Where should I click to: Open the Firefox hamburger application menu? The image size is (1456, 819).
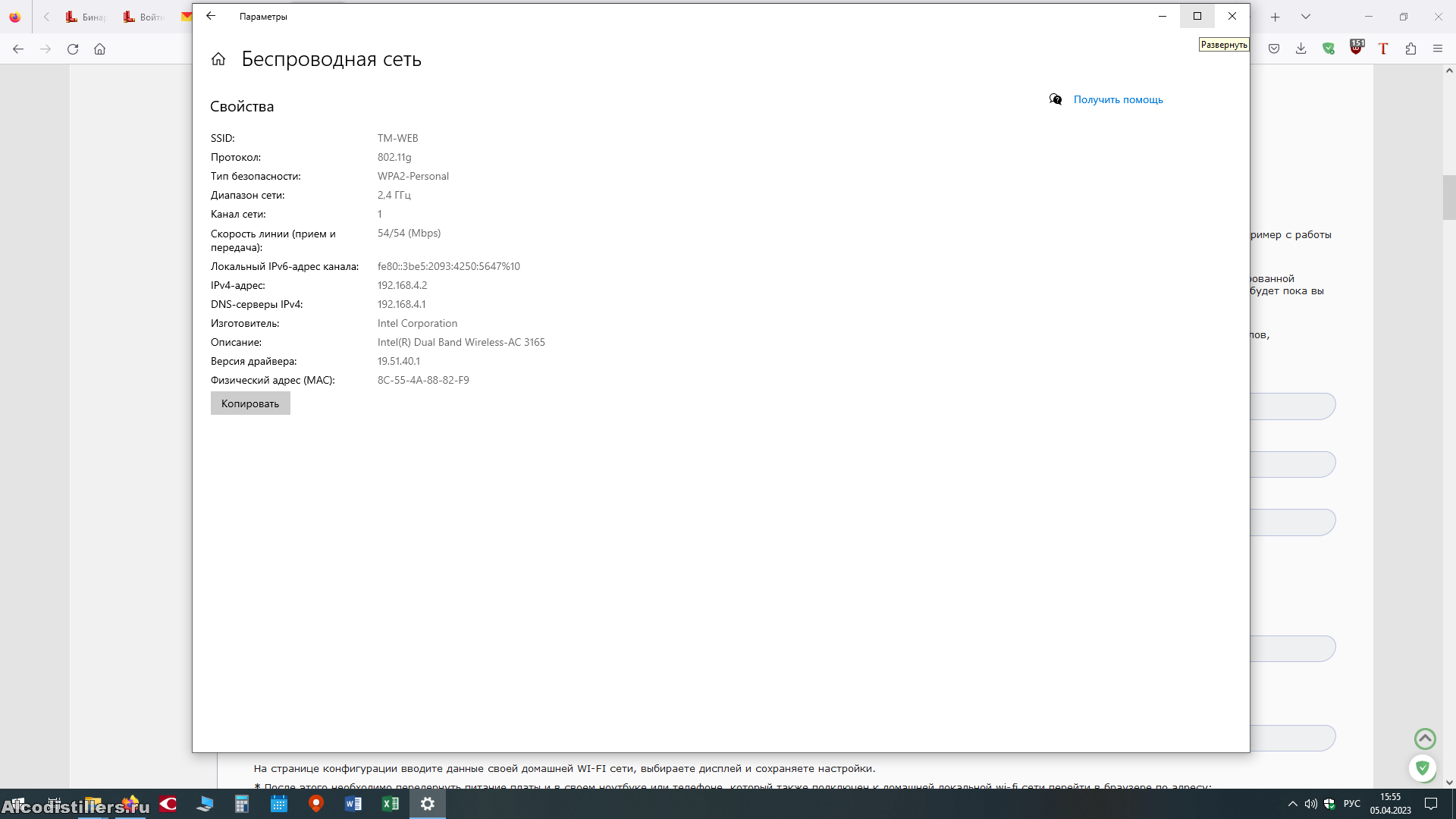[x=1438, y=49]
